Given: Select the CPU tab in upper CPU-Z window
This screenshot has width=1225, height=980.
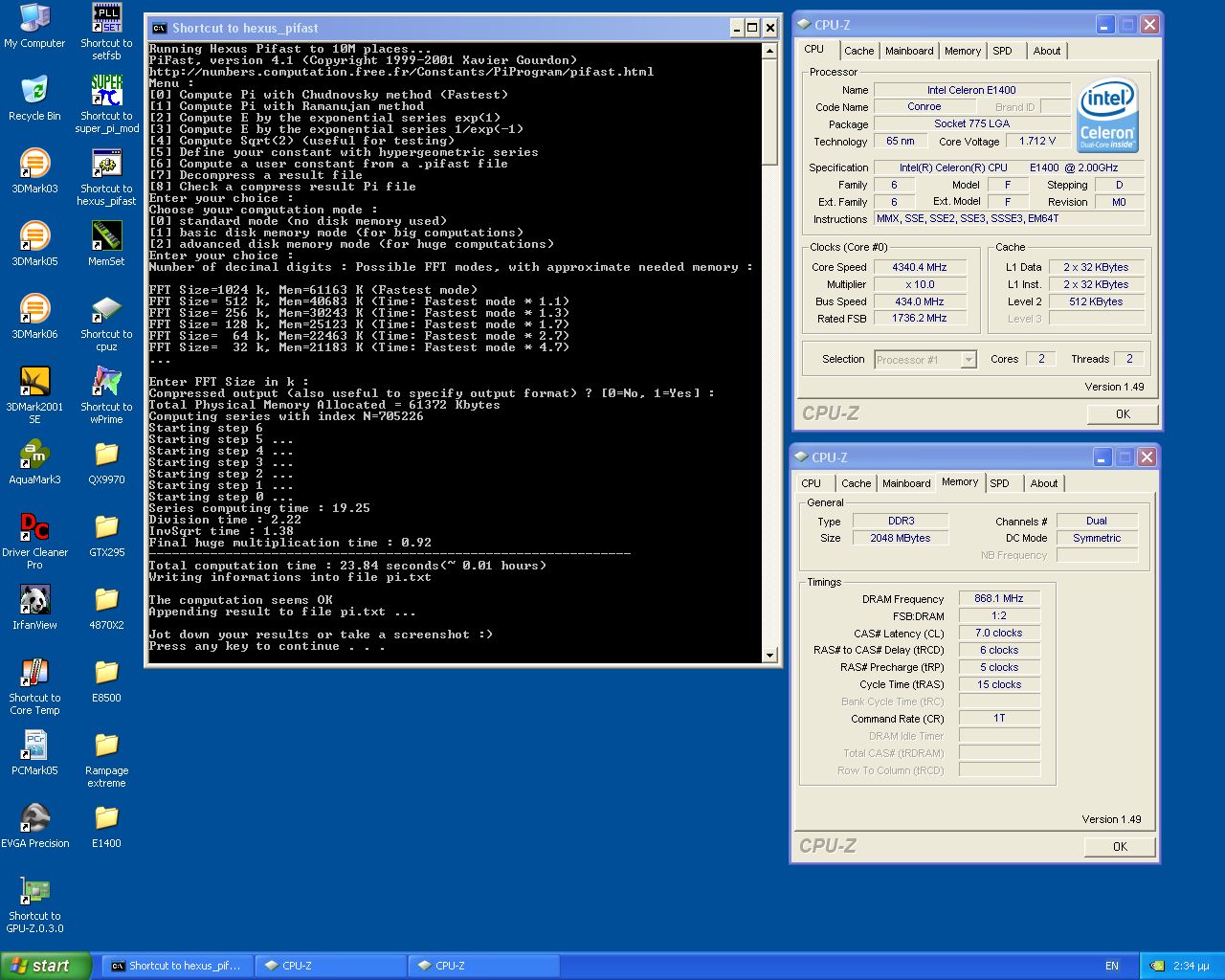Looking at the screenshot, I should 813,50.
